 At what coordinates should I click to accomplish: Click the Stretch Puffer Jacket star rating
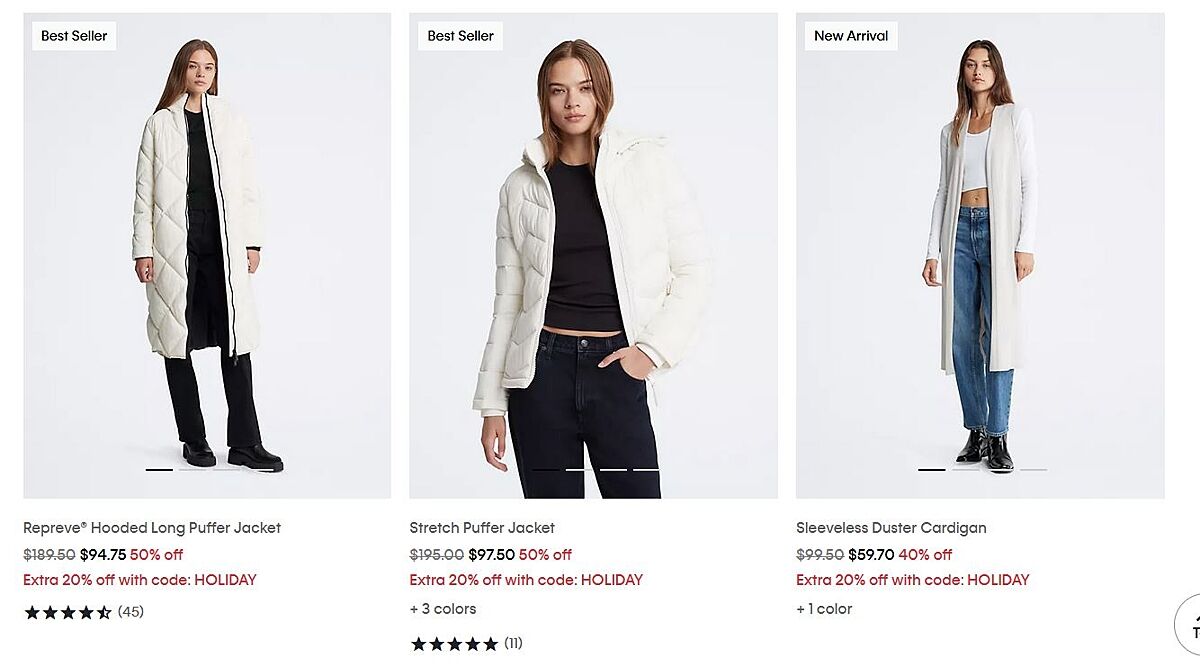point(454,644)
